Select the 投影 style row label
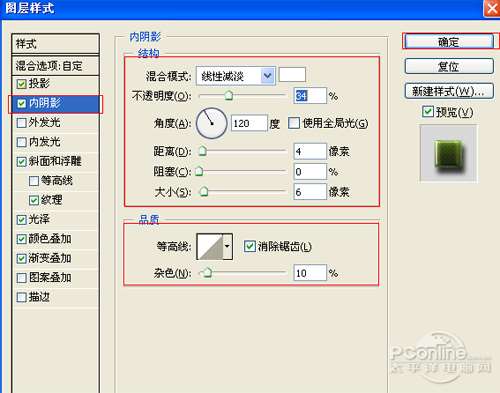This screenshot has height=393, width=500. pyautogui.click(x=39, y=83)
